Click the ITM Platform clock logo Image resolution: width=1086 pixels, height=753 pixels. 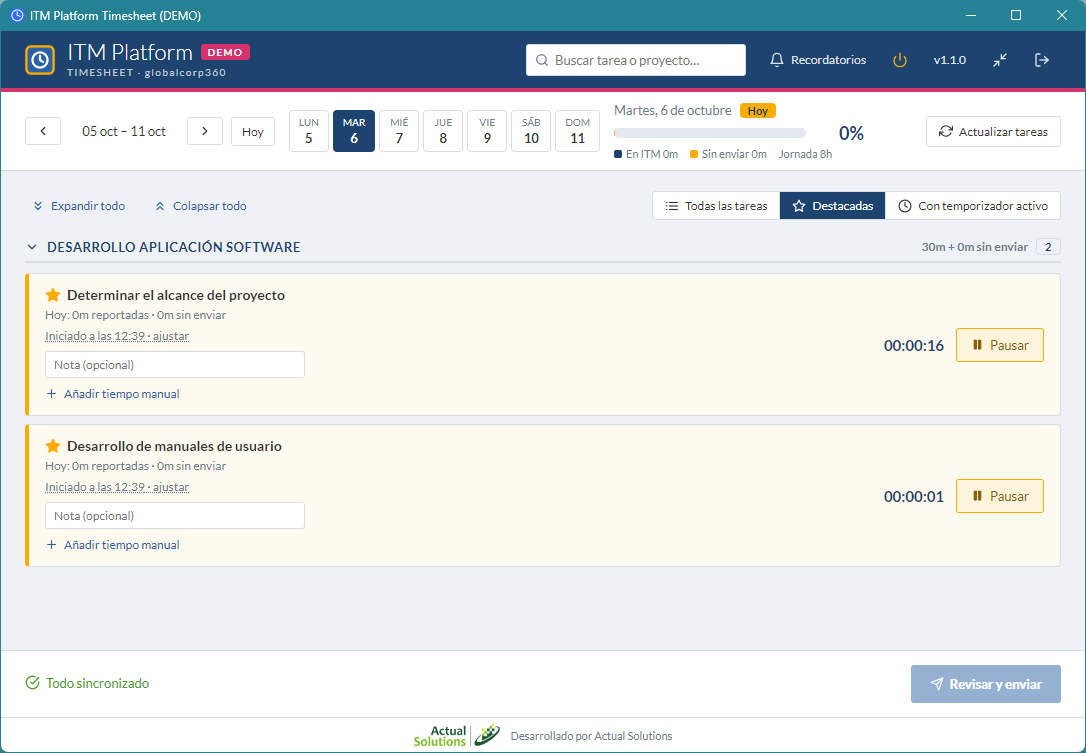pyautogui.click(x=40, y=60)
